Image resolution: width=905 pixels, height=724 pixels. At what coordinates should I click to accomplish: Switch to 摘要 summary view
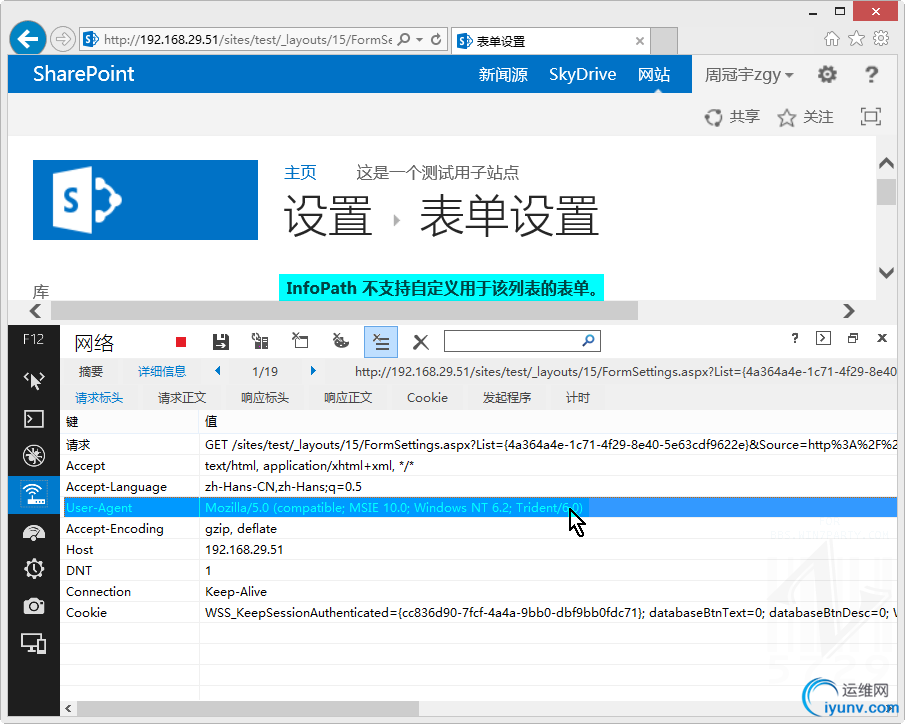coord(91,371)
